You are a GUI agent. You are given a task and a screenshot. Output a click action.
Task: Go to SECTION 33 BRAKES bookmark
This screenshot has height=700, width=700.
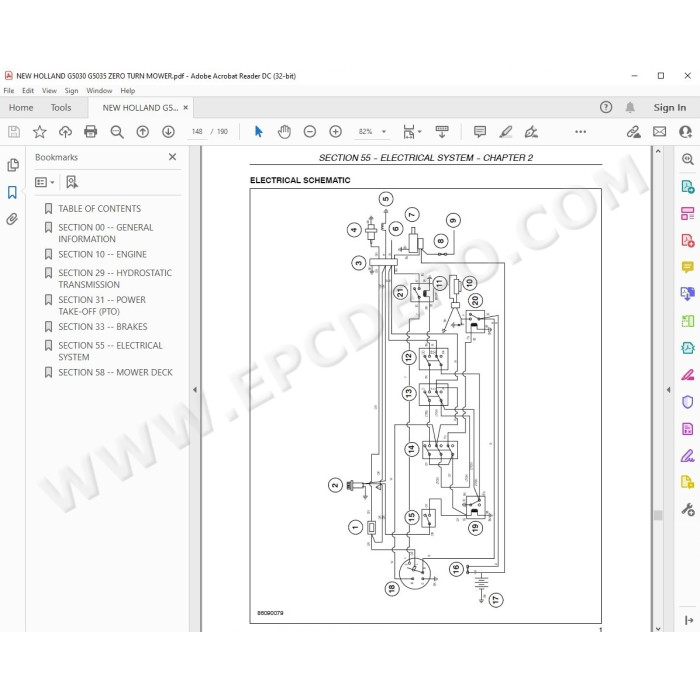pyautogui.click(x=103, y=327)
